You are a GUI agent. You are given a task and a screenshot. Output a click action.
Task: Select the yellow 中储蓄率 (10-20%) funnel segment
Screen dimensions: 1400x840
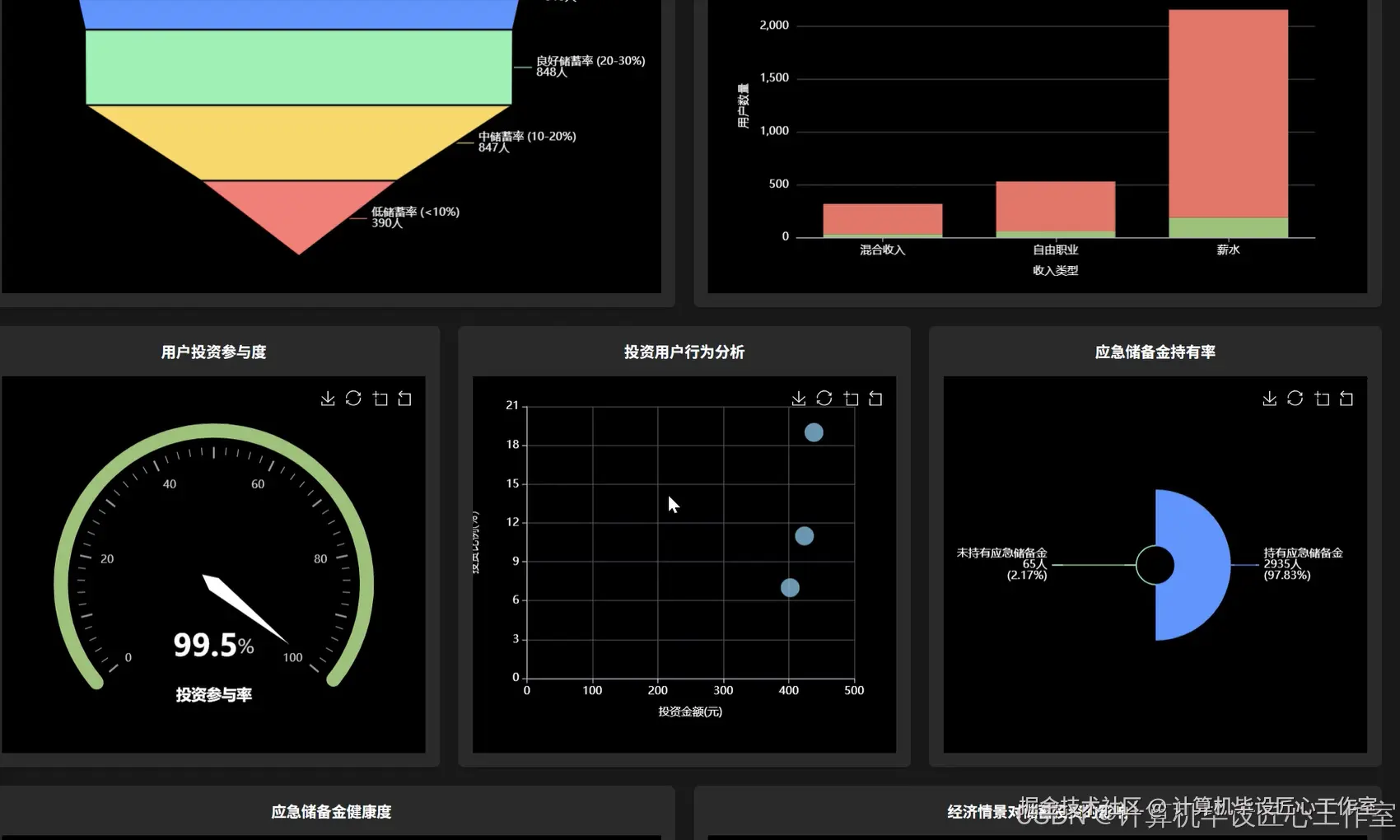point(299,142)
